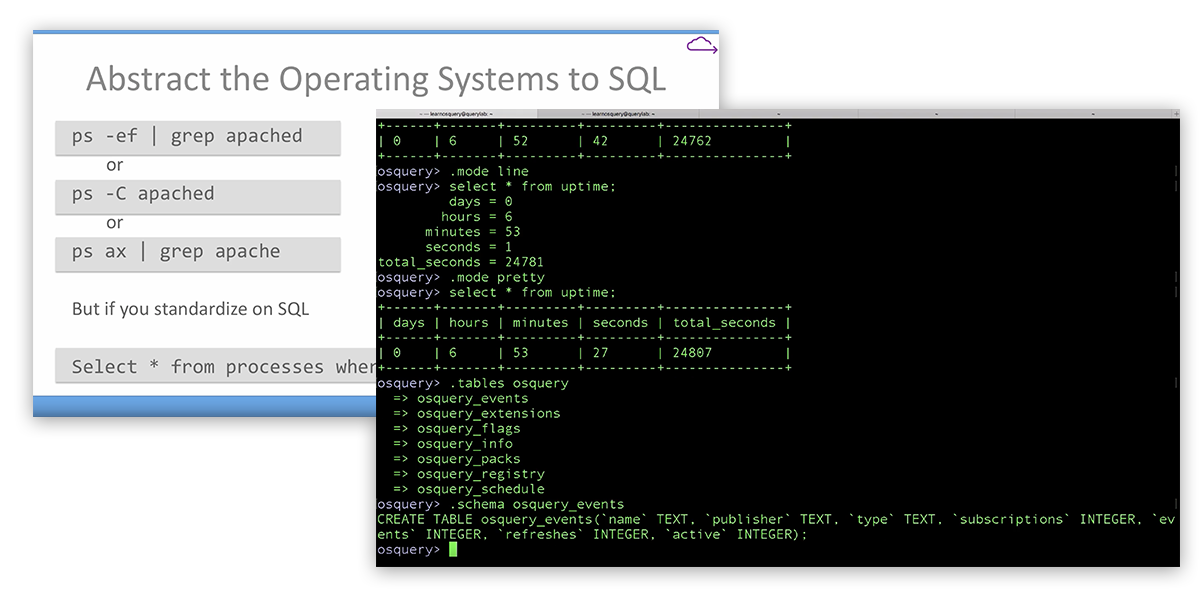Viewport: 1200px width, 592px height.
Task: Click 'osquery_flags' in the tables list
Action: pyautogui.click(x=468, y=428)
